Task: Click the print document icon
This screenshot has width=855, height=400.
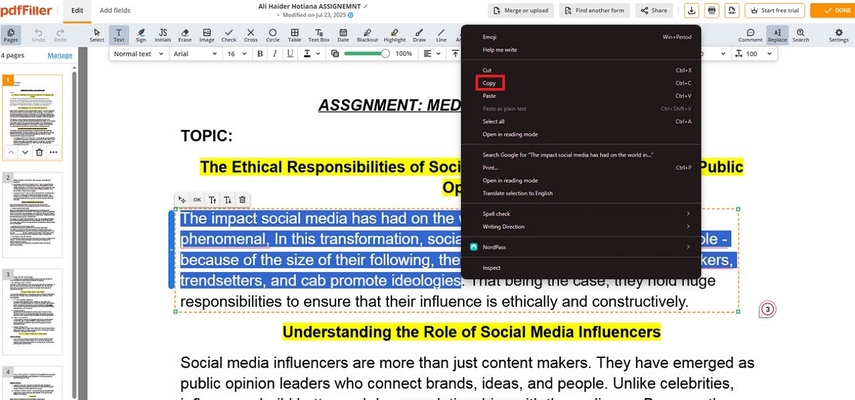Action: [712, 10]
